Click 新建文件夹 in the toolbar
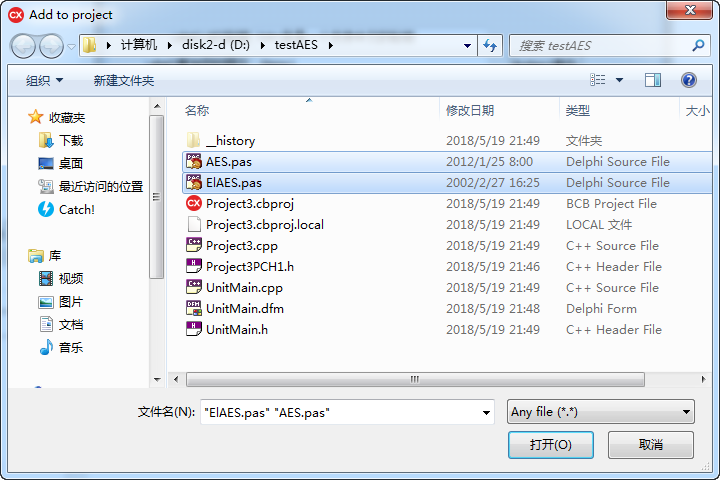720x480 pixels. [124, 81]
